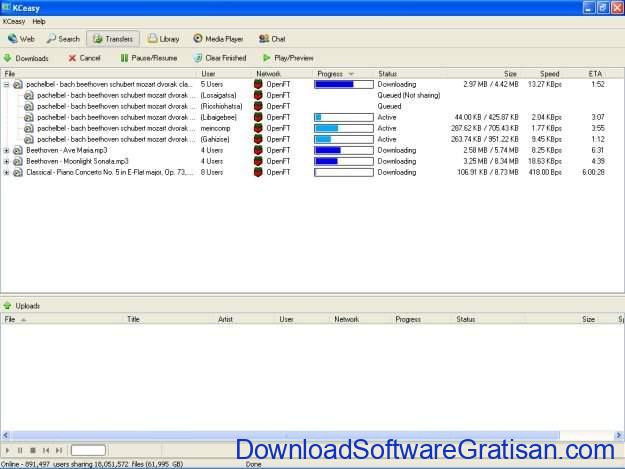Click the red X Cancel icon

72,58
